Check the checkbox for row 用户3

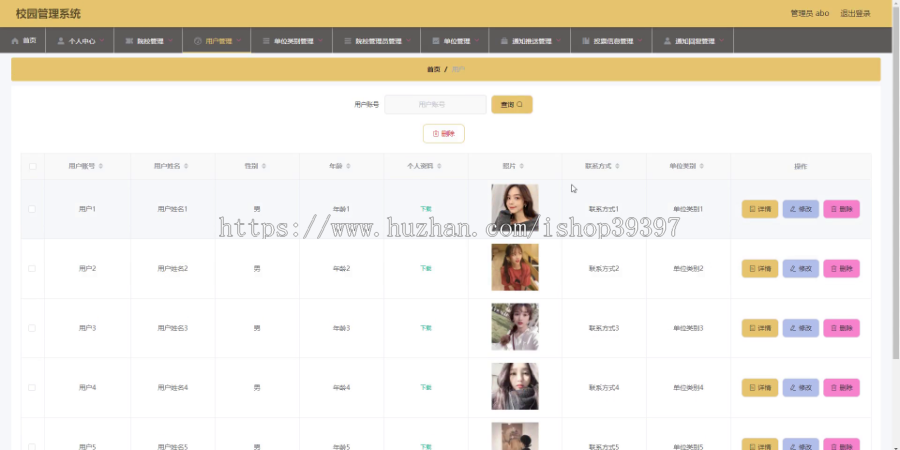(x=32, y=328)
